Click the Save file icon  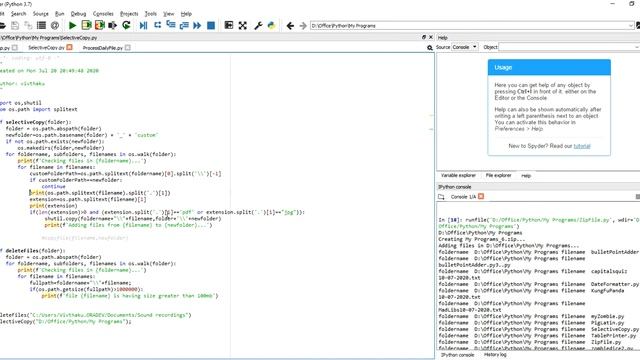coord(15,25)
